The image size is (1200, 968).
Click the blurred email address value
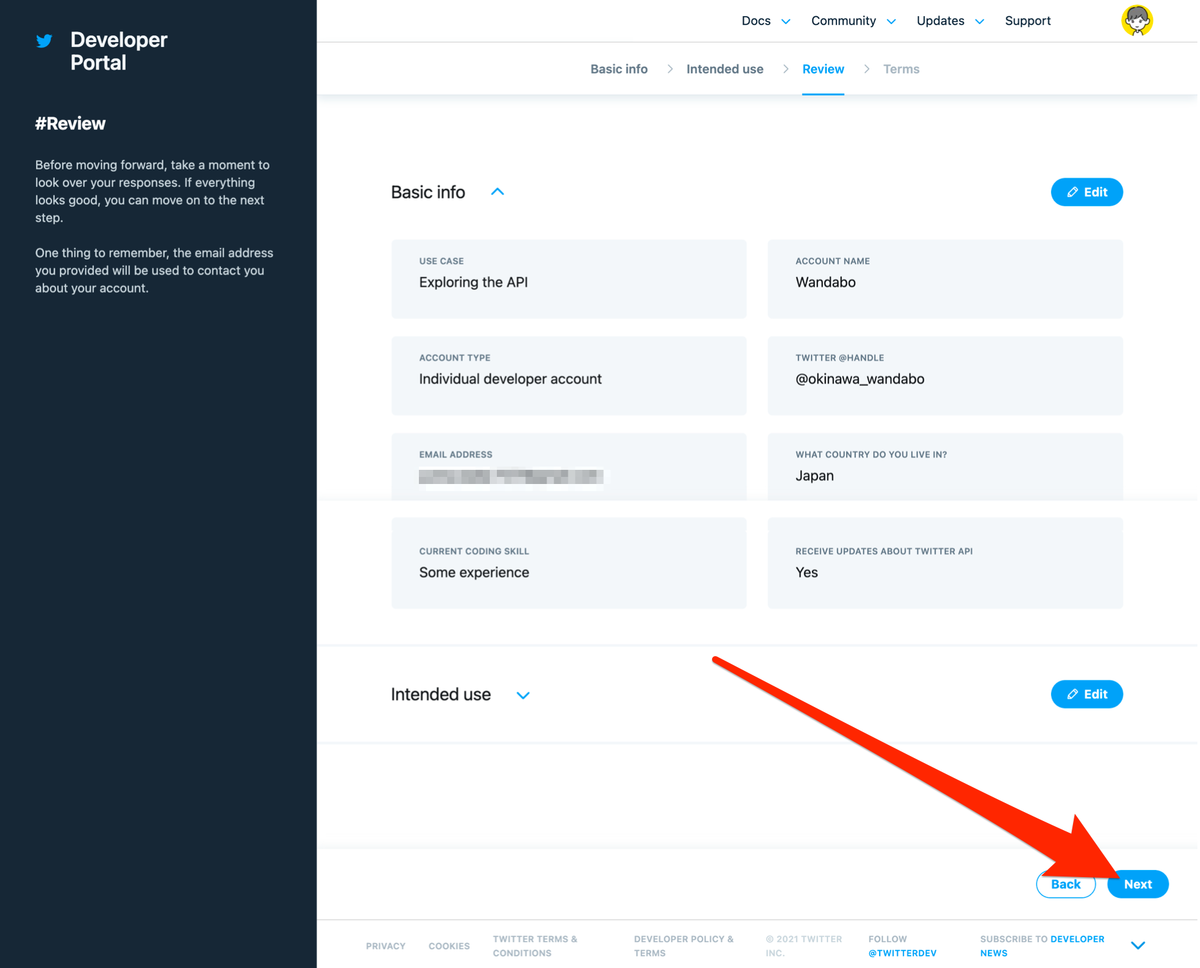(511, 477)
